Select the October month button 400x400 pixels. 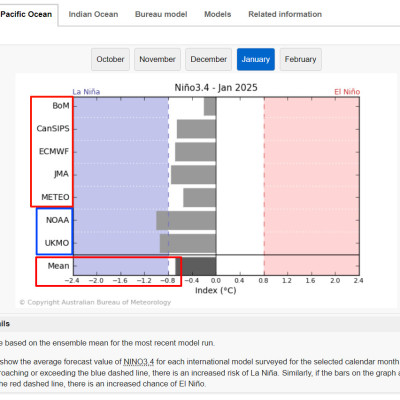click(110, 59)
